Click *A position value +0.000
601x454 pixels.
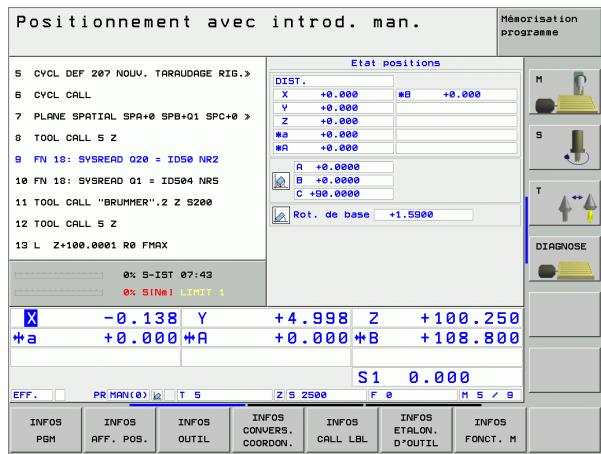tap(311, 338)
